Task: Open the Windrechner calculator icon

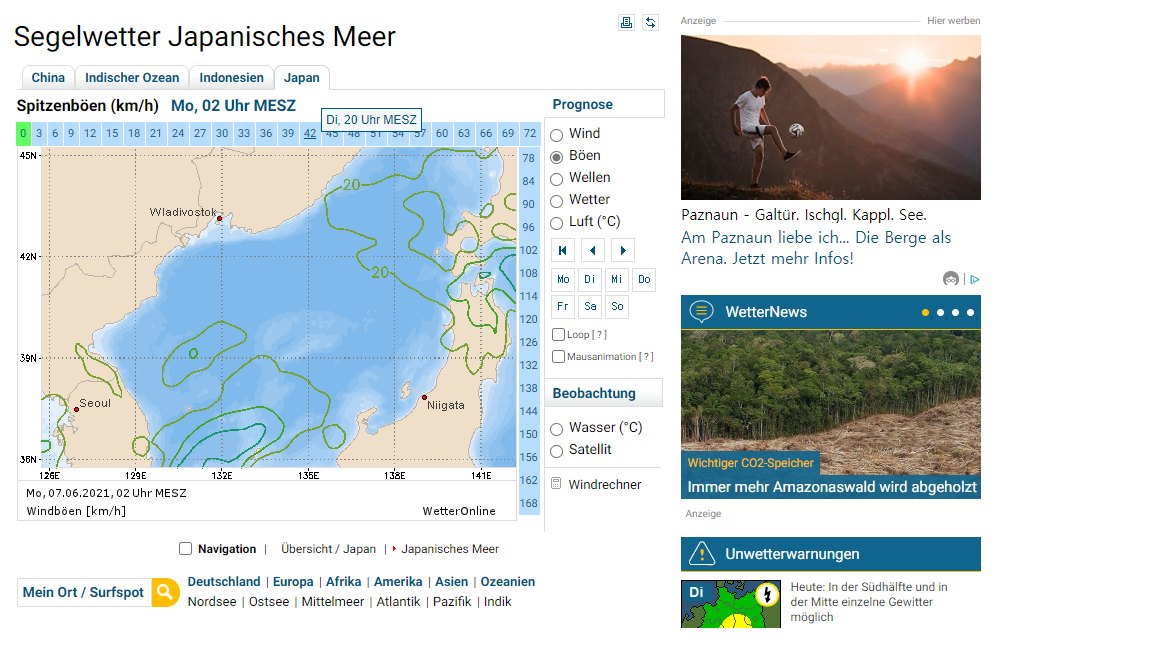Action: (x=556, y=484)
